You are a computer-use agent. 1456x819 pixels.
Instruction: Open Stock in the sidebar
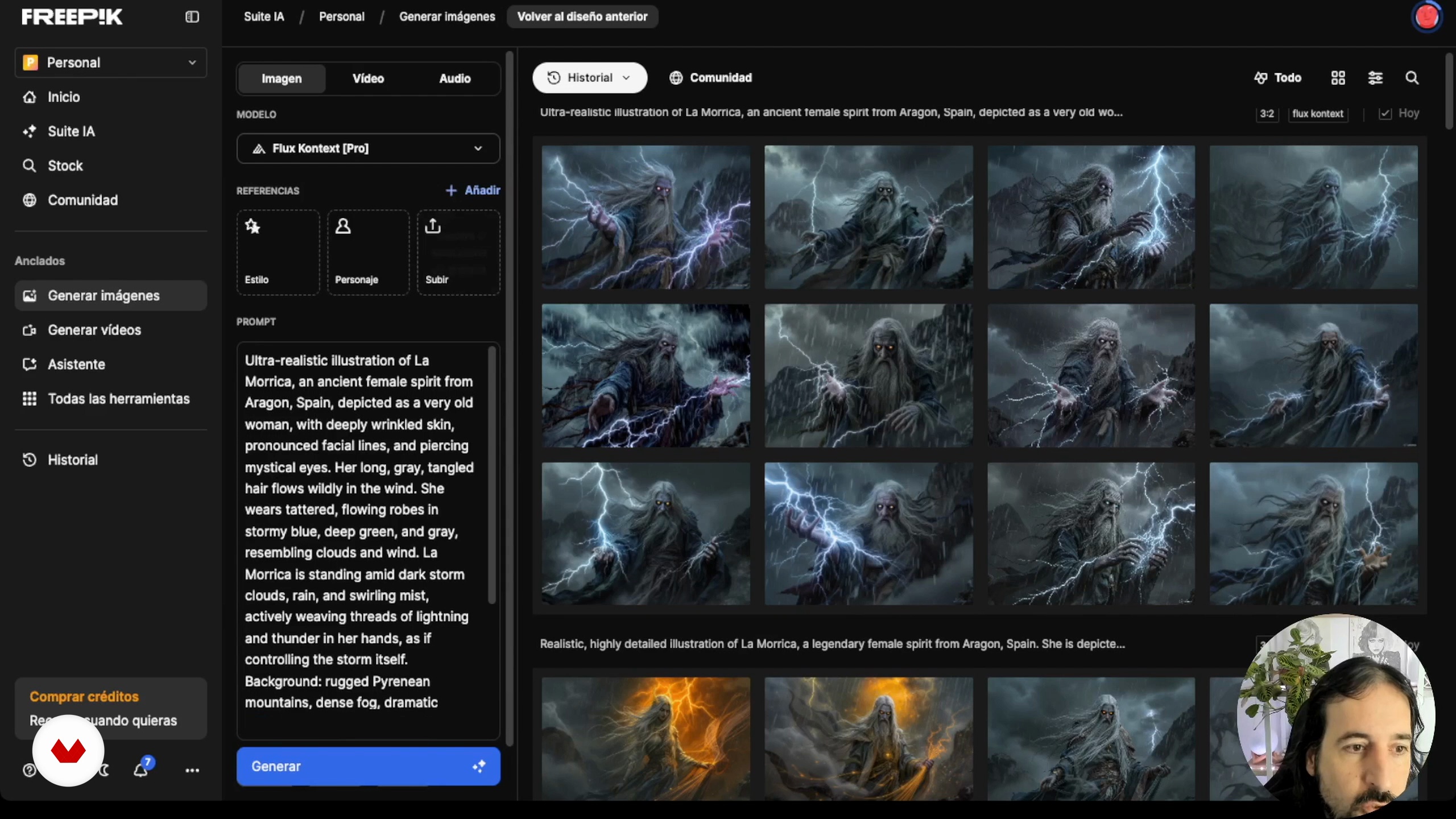point(111,166)
